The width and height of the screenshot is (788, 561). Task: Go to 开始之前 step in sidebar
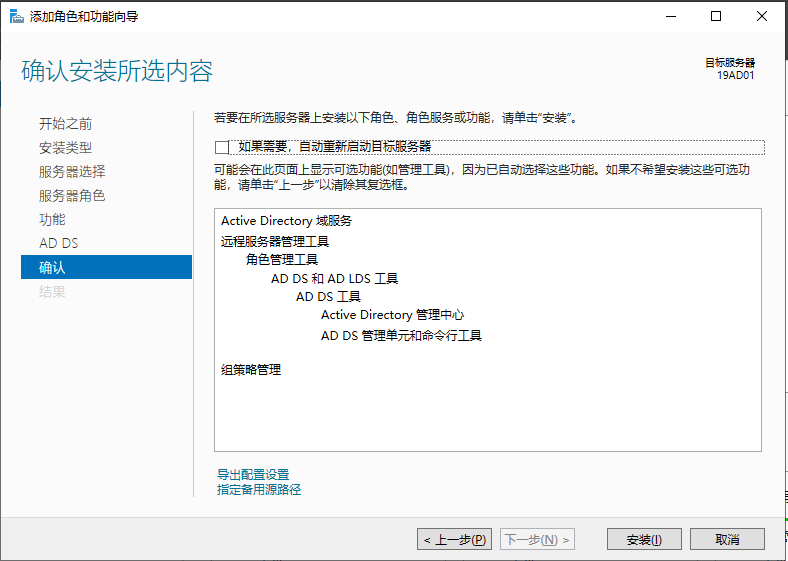click(65, 124)
